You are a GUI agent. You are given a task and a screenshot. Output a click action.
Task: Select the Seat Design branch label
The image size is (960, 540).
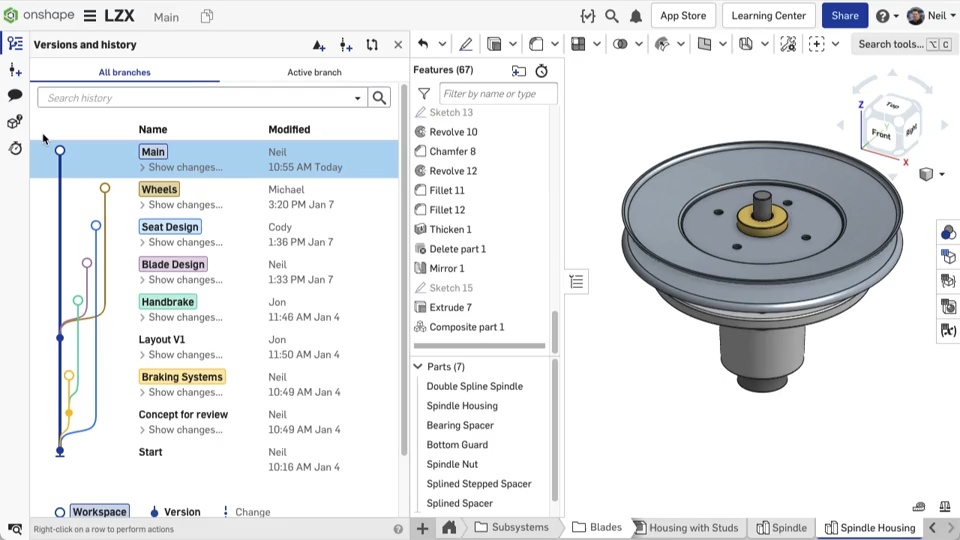click(170, 227)
